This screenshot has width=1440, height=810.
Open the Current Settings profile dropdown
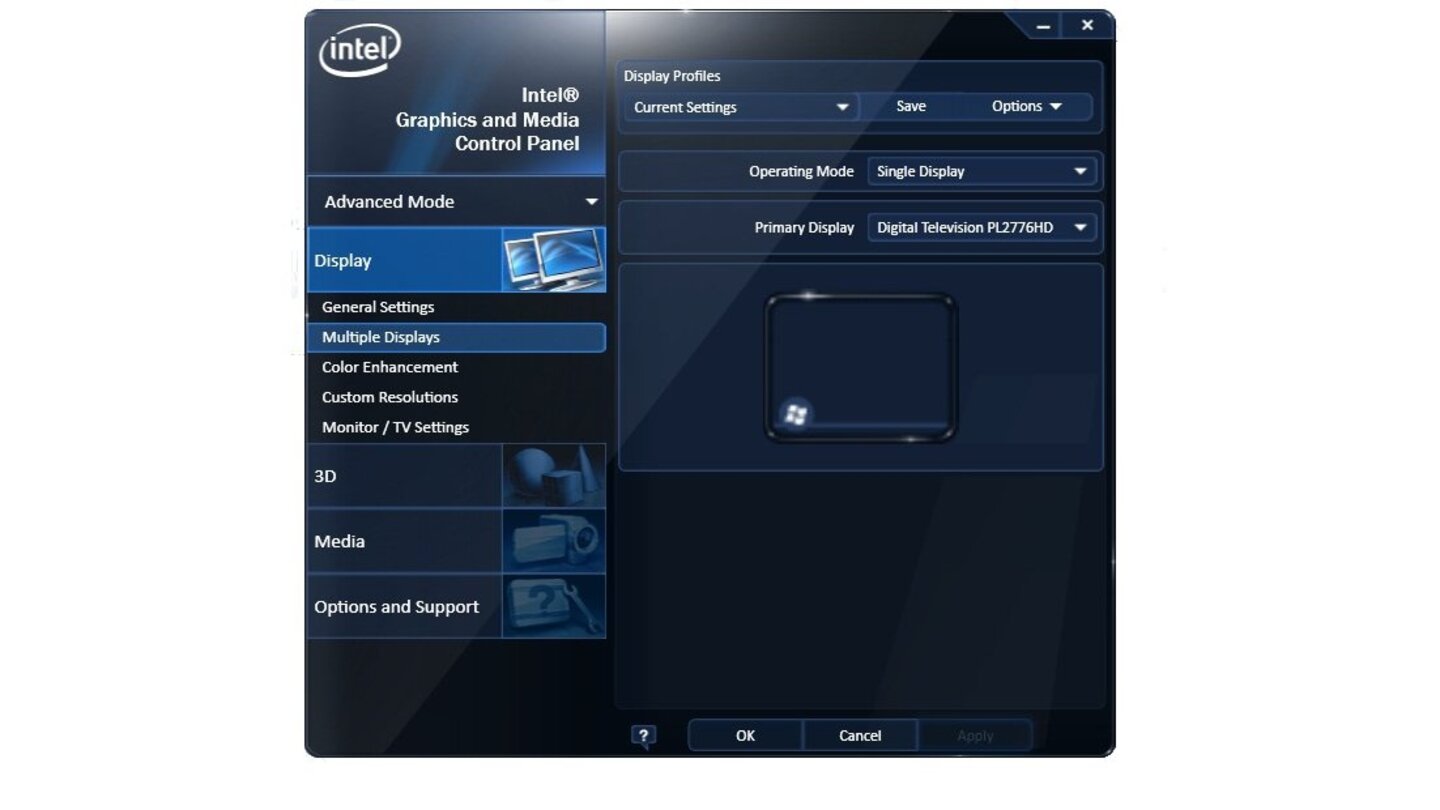(741, 107)
